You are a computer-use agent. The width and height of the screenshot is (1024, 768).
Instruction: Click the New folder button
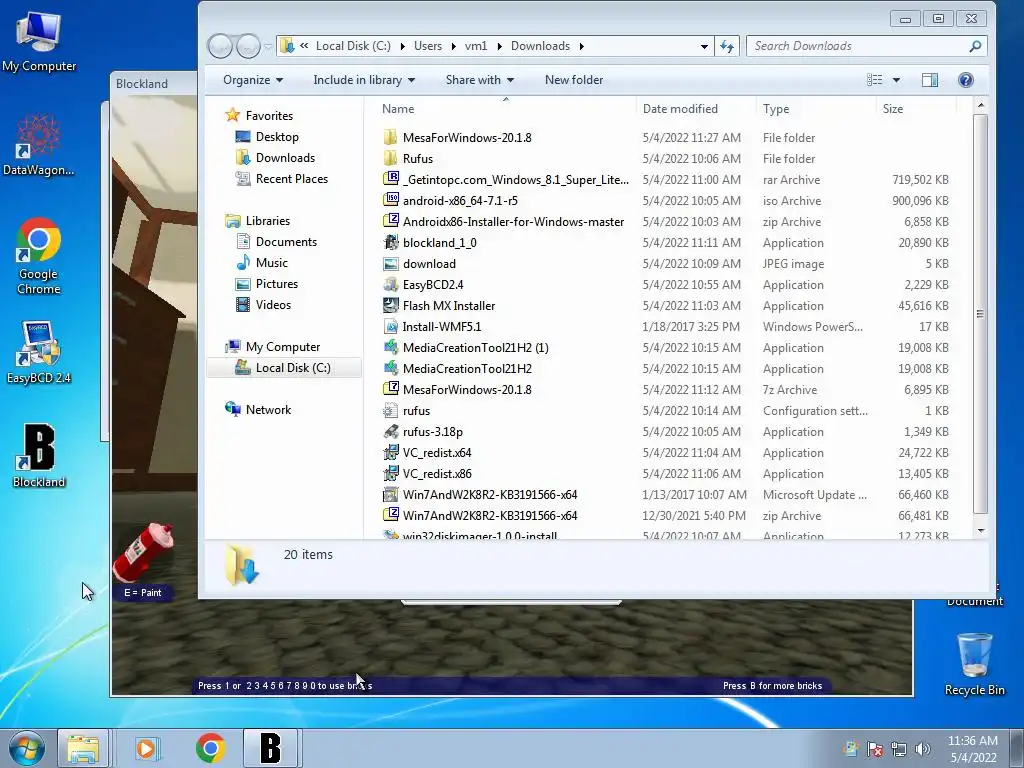[x=573, y=80]
